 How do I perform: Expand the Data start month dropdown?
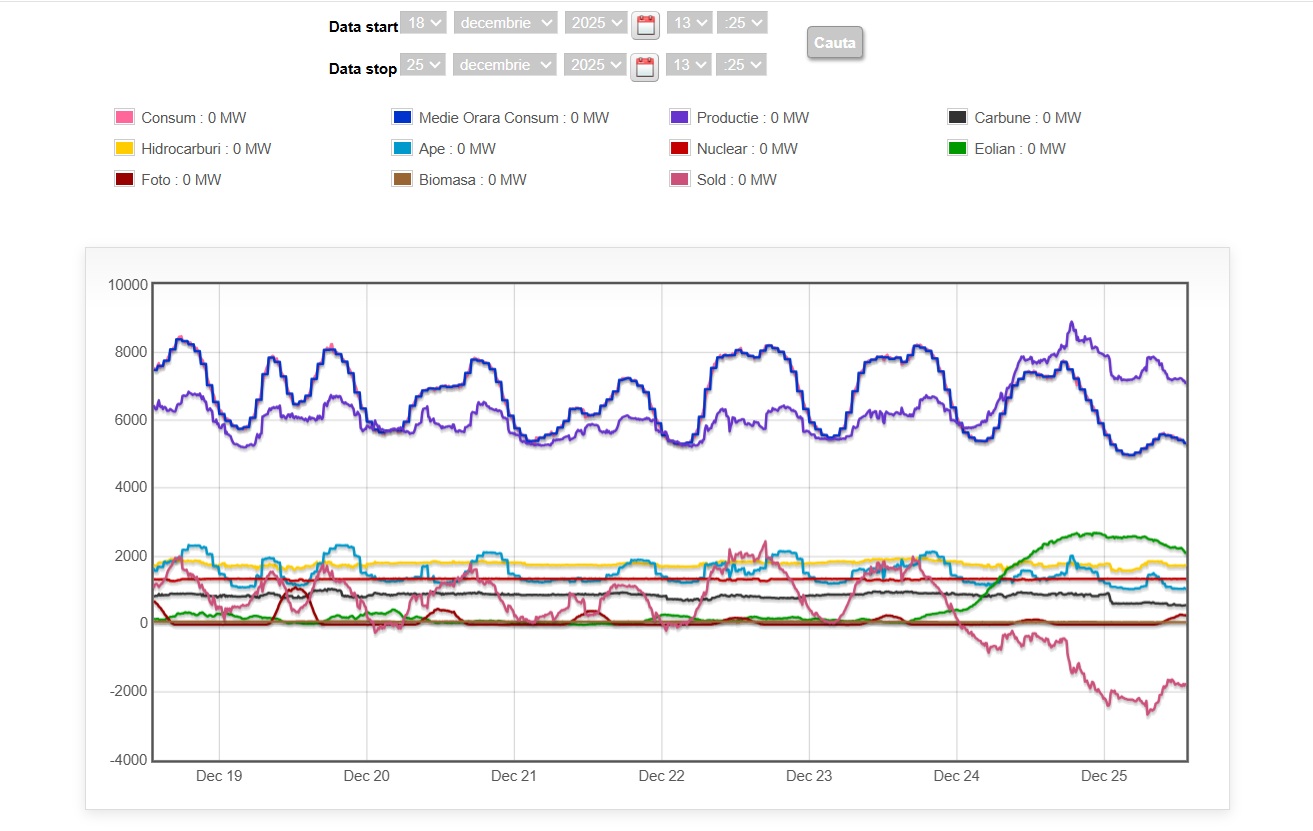[505, 22]
